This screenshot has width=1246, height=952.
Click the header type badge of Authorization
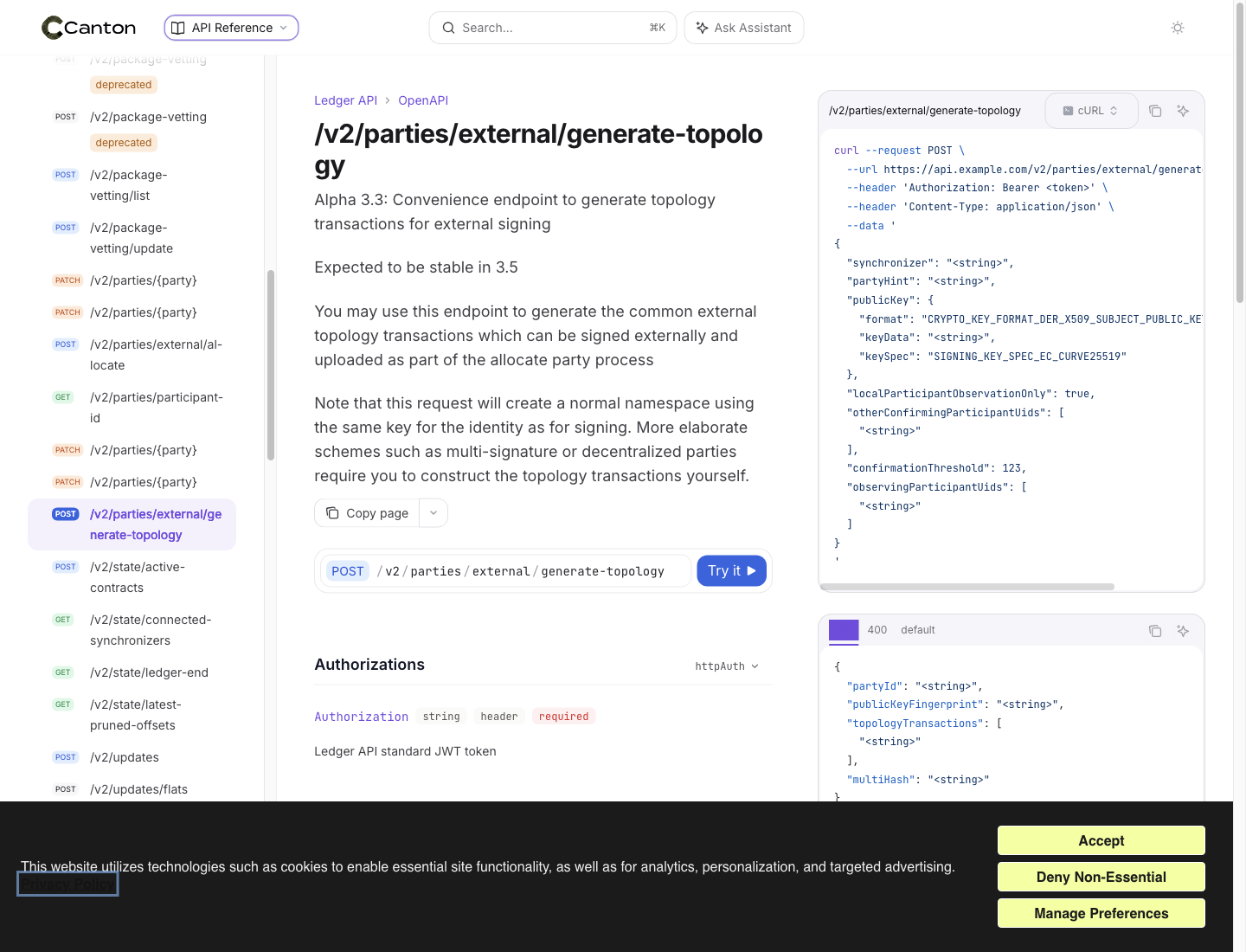[x=499, y=717]
